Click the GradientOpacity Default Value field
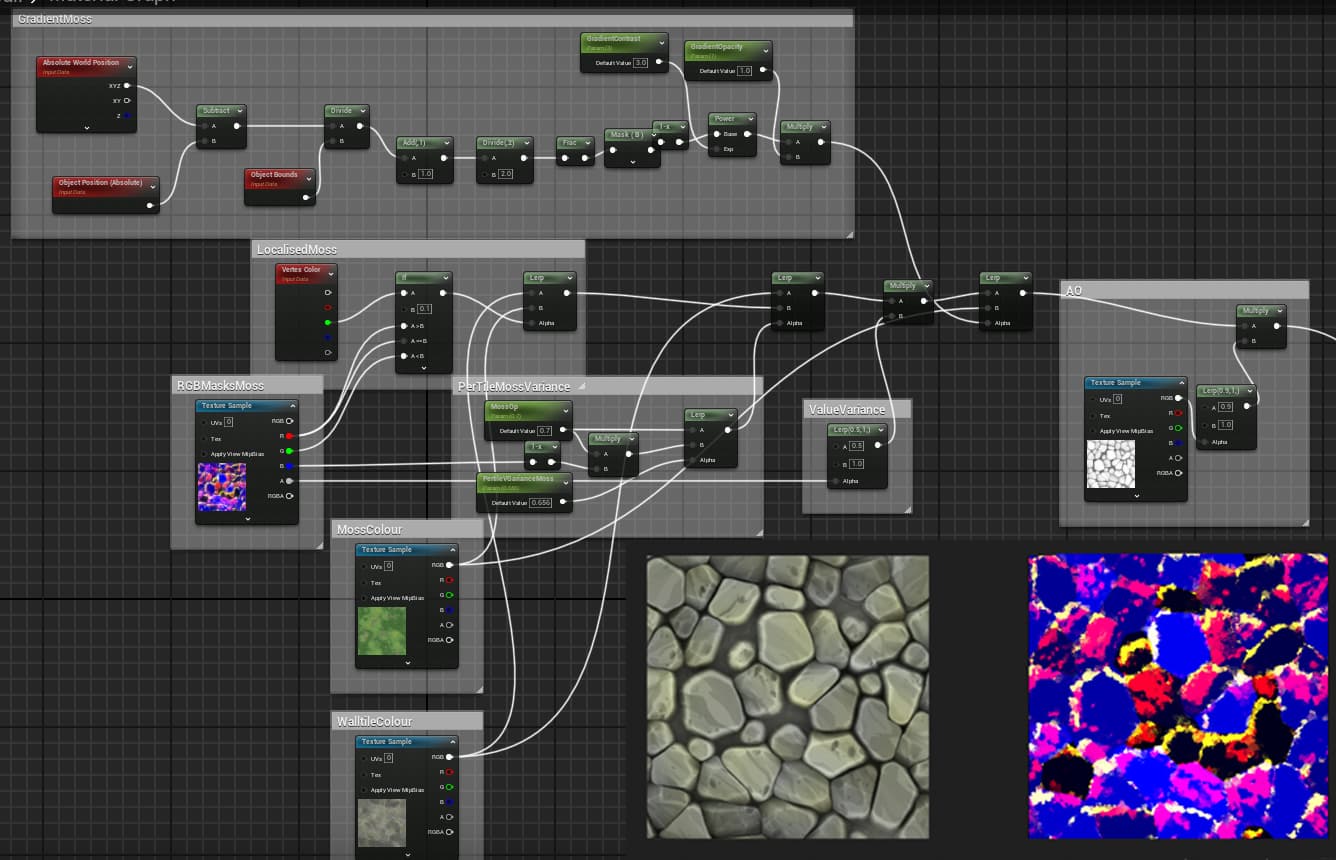The width and height of the screenshot is (1336, 860). (x=744, y=71)
